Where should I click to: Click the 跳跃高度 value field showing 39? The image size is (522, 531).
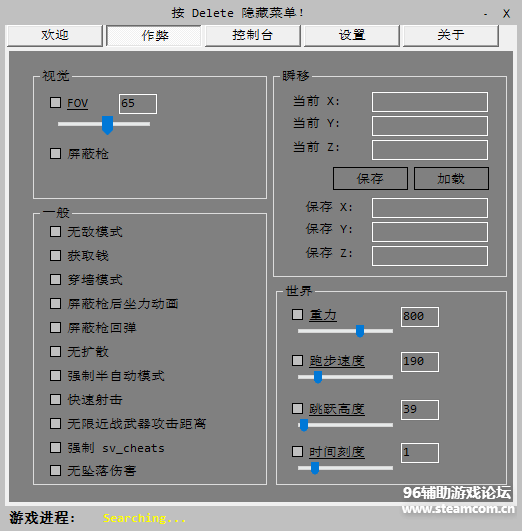click(420, 410)
